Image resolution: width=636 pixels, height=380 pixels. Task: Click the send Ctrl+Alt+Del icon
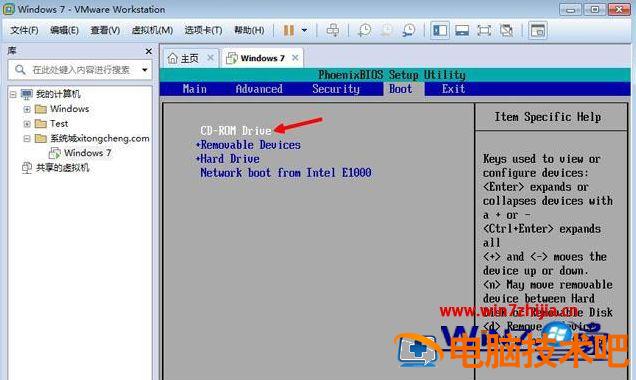[333, 30]
